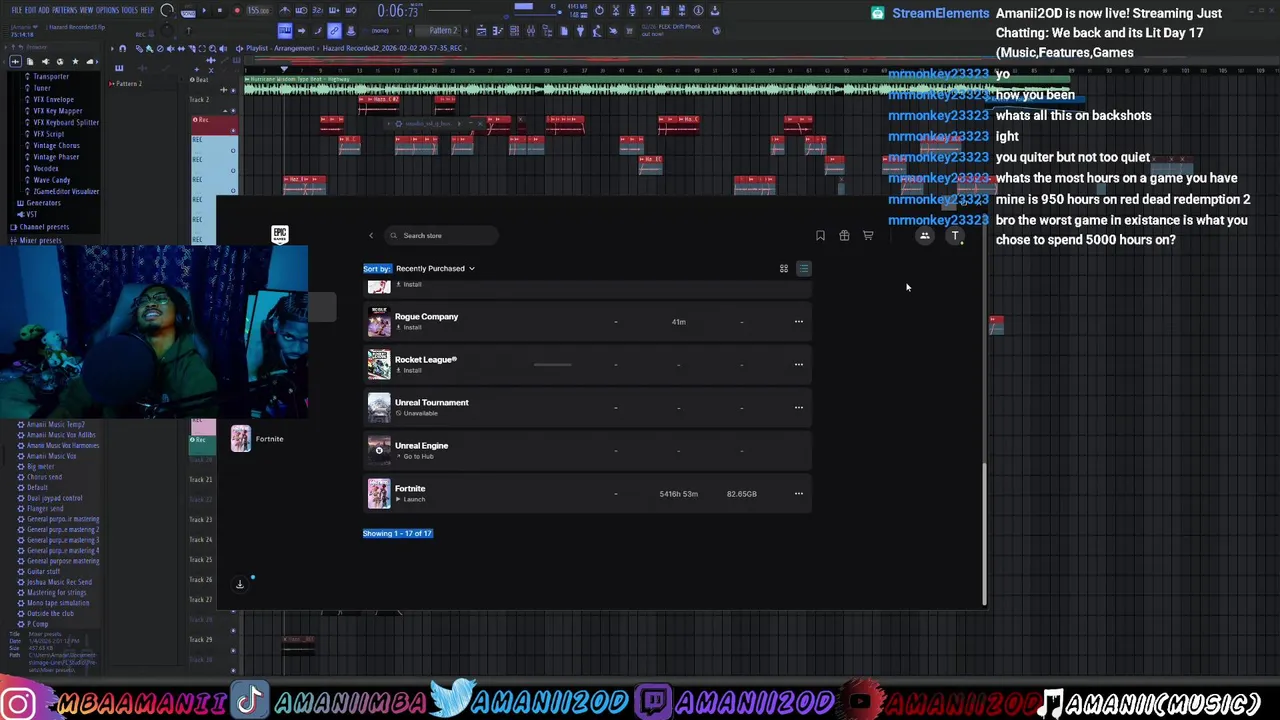
Task: Install Rogue Company
Action: pyautogui.click(x=409, y=327)
